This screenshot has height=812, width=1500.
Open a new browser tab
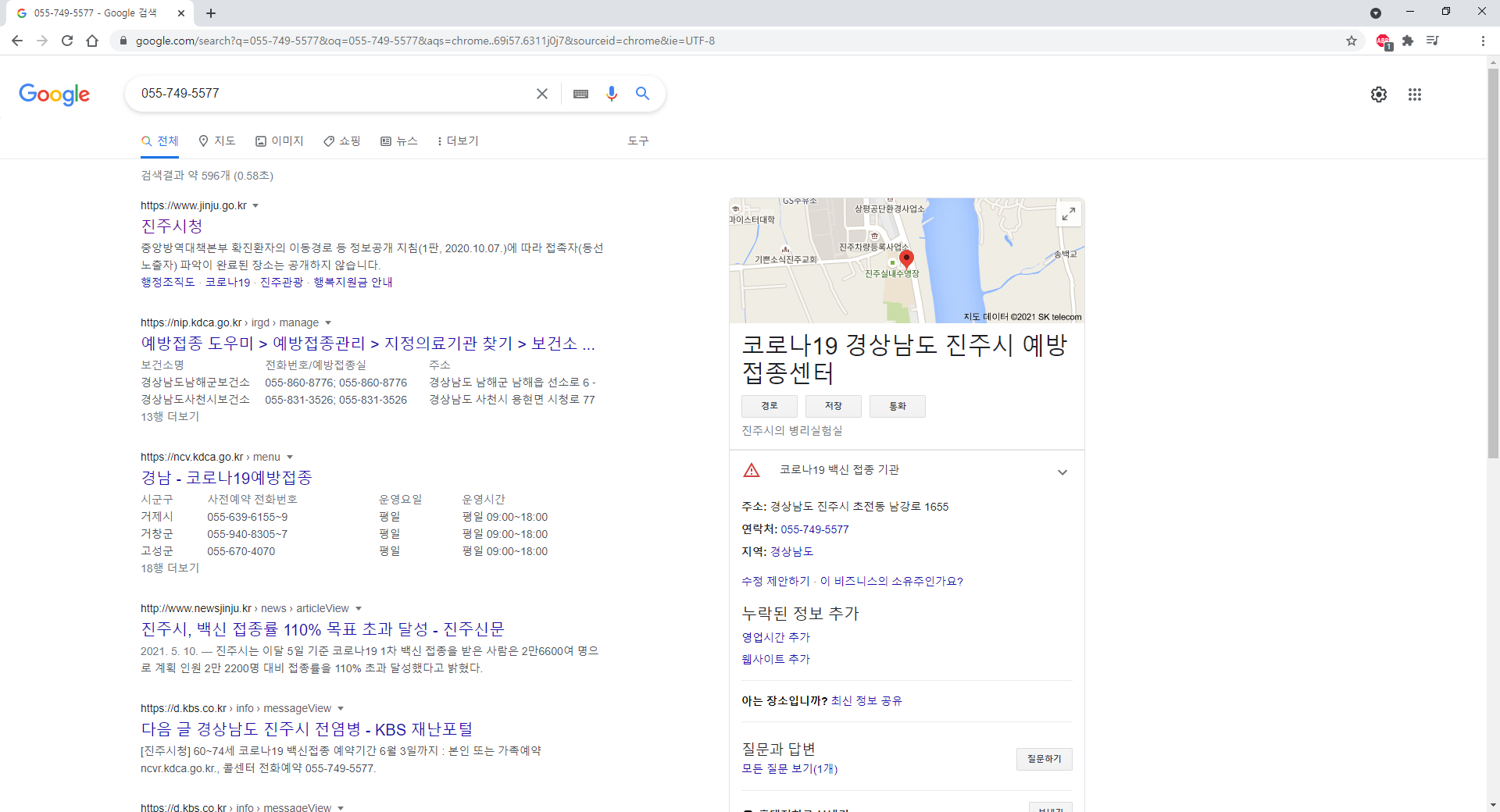(x=211, y=13)
